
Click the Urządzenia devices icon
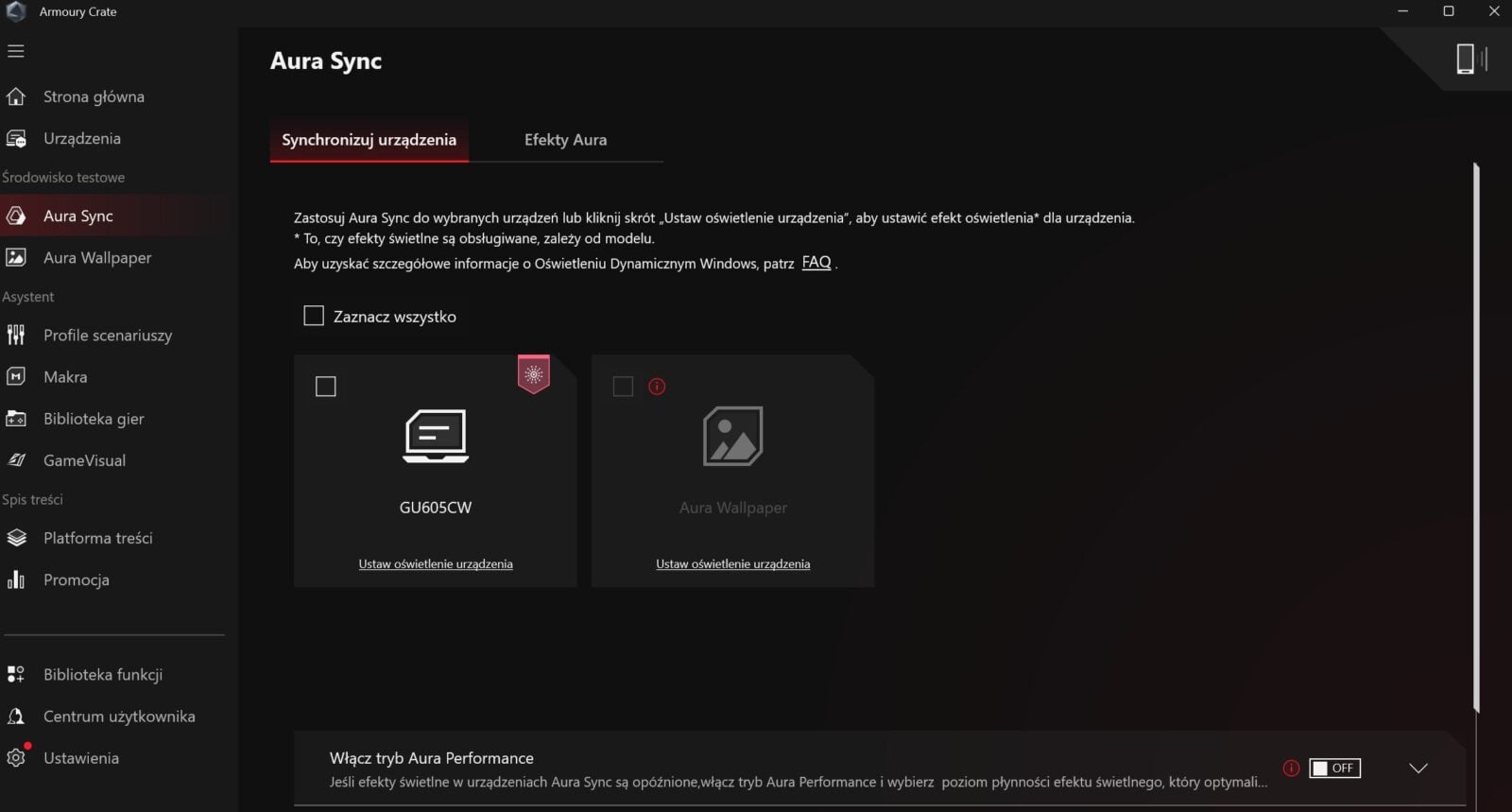pyautogui.click(x=16, y=138)
